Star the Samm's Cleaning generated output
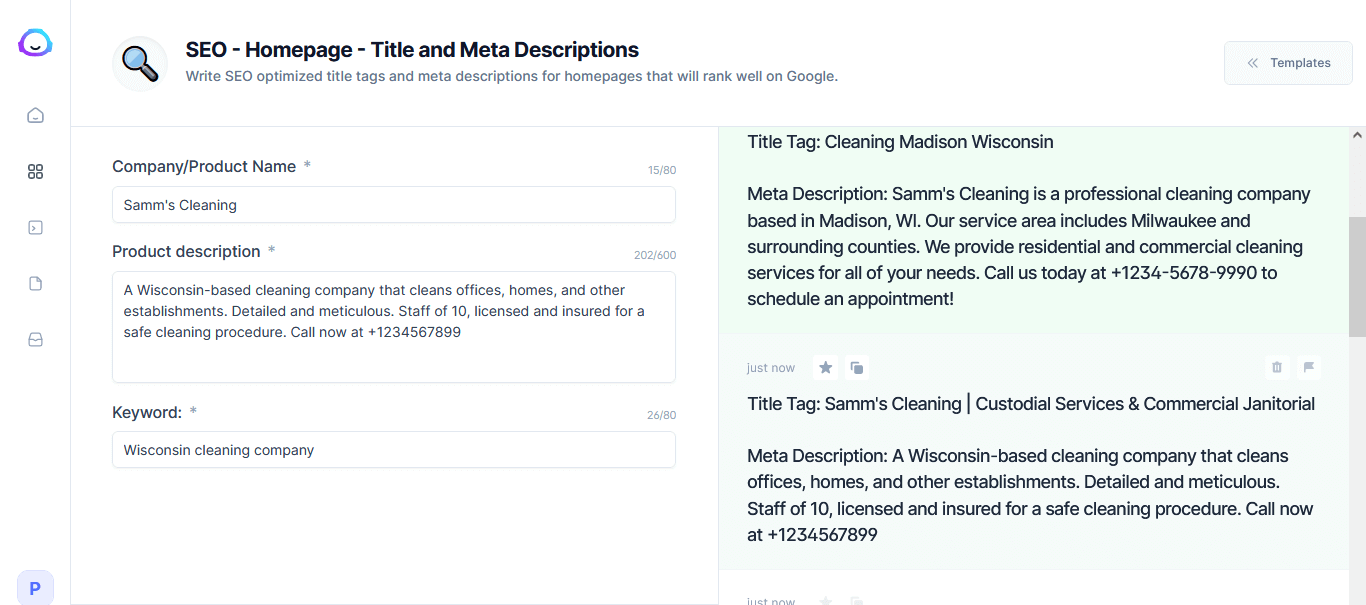 click(825, 367)
